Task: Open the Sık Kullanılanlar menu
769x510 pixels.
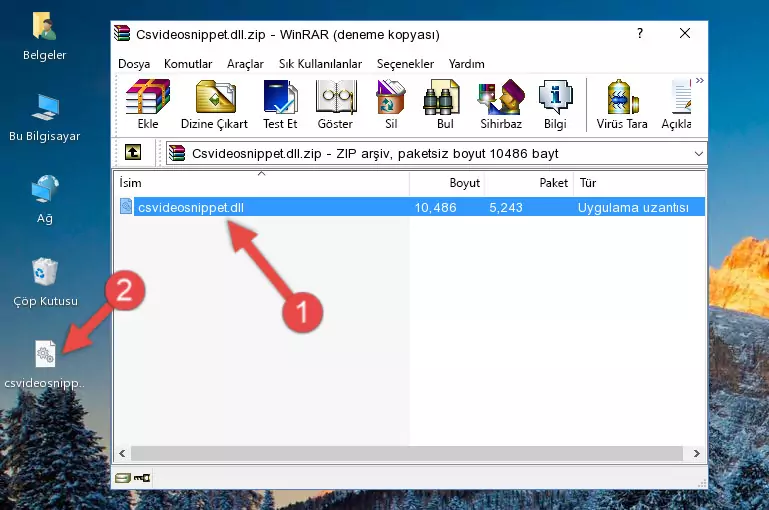Action: click(320, 64)
